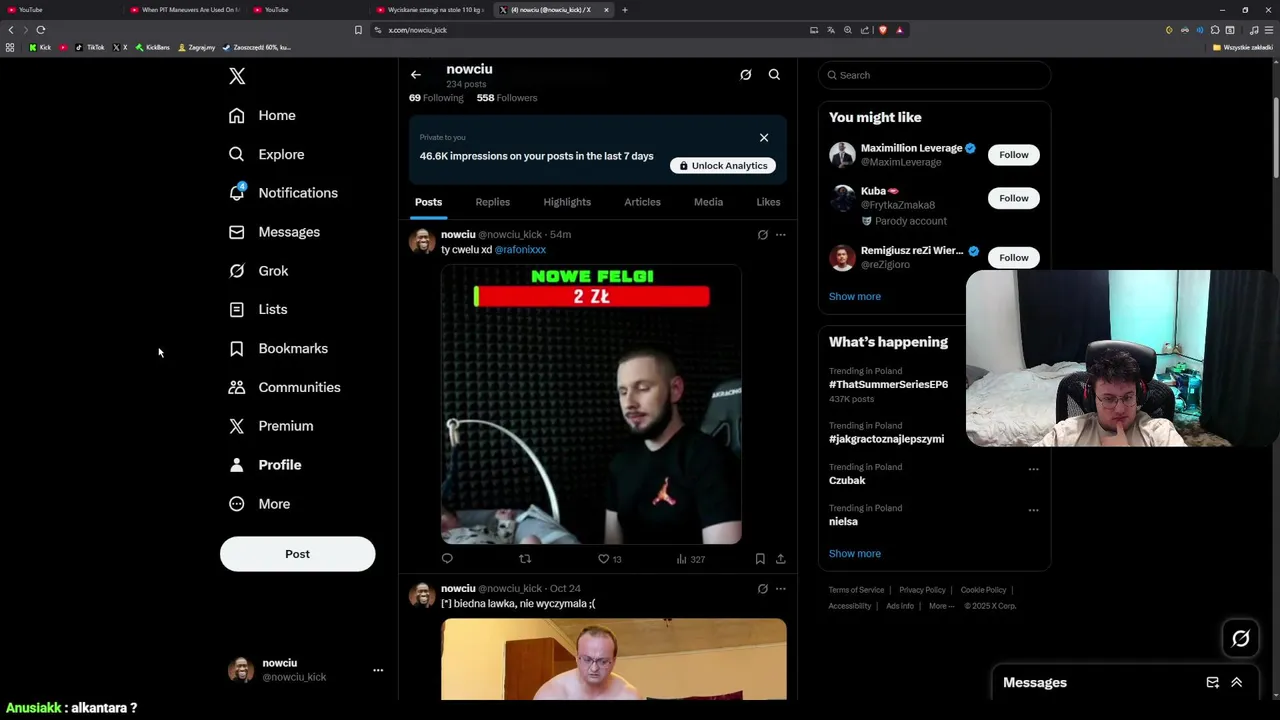Open more options on the 54m post
The image size is (1280, 720).
[781, 235]
